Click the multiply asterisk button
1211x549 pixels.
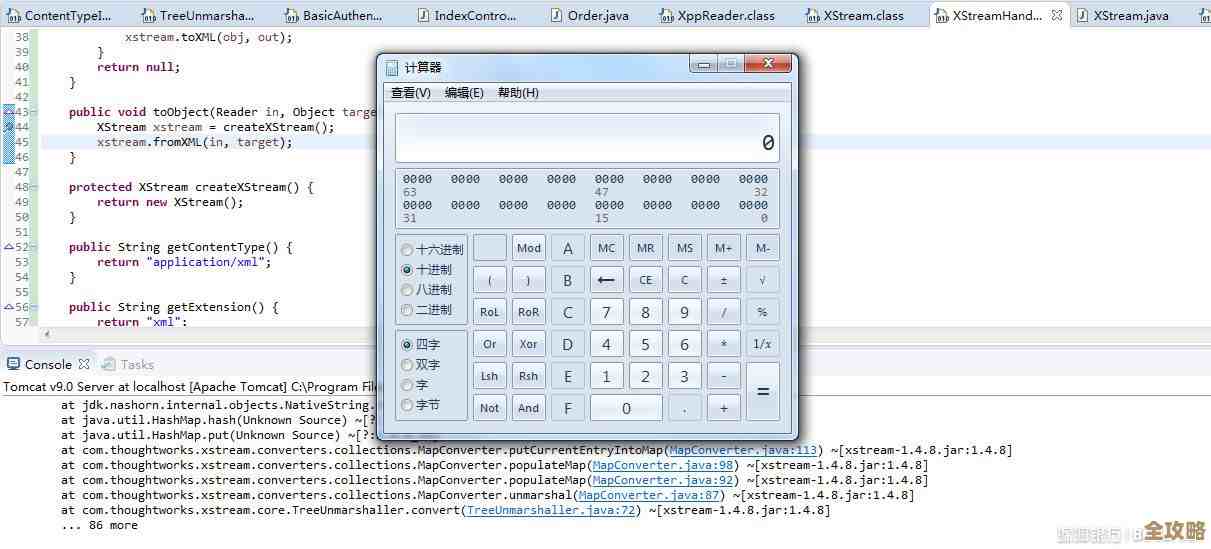(723, 344)
